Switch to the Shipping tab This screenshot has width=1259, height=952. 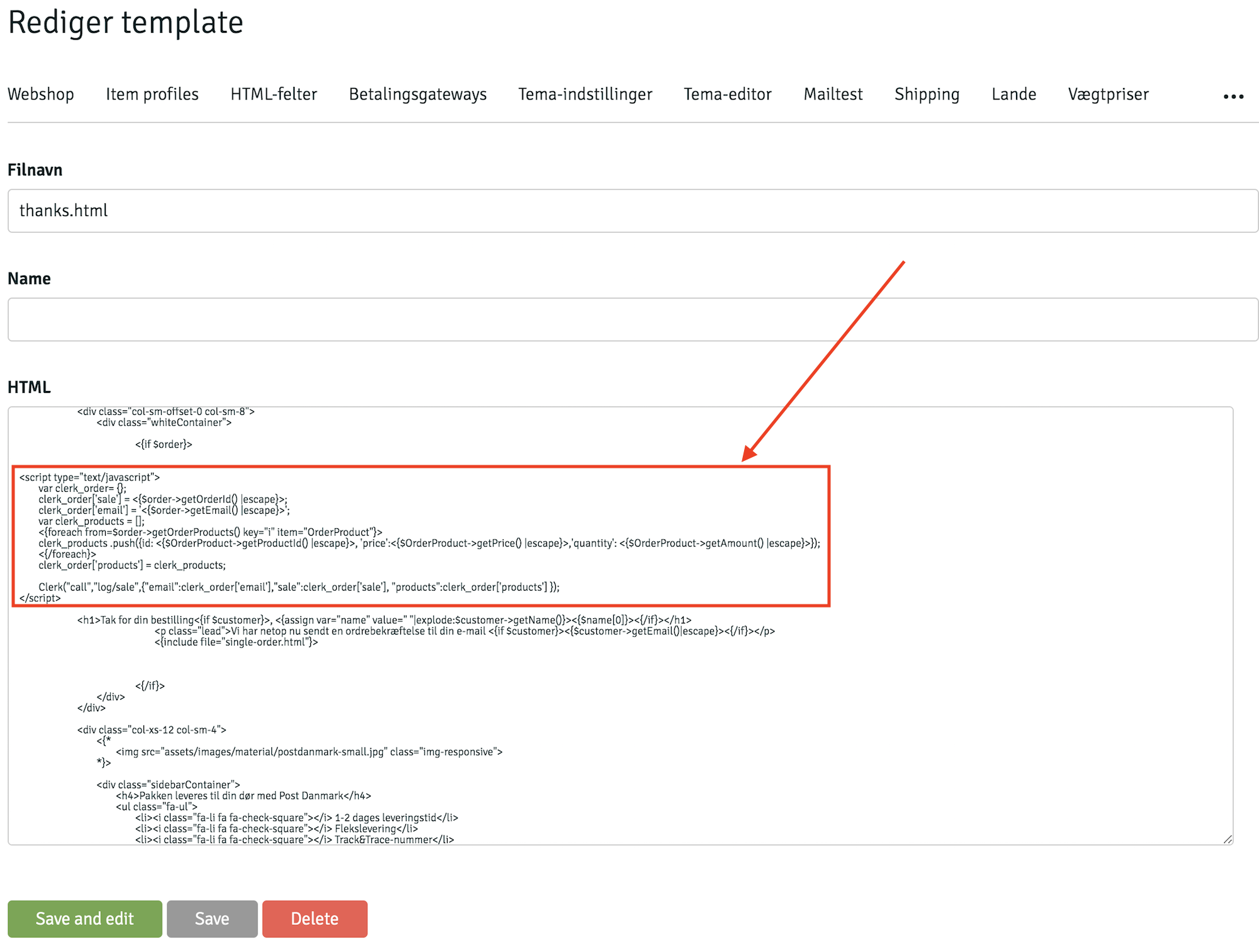(x=927, y=94)
